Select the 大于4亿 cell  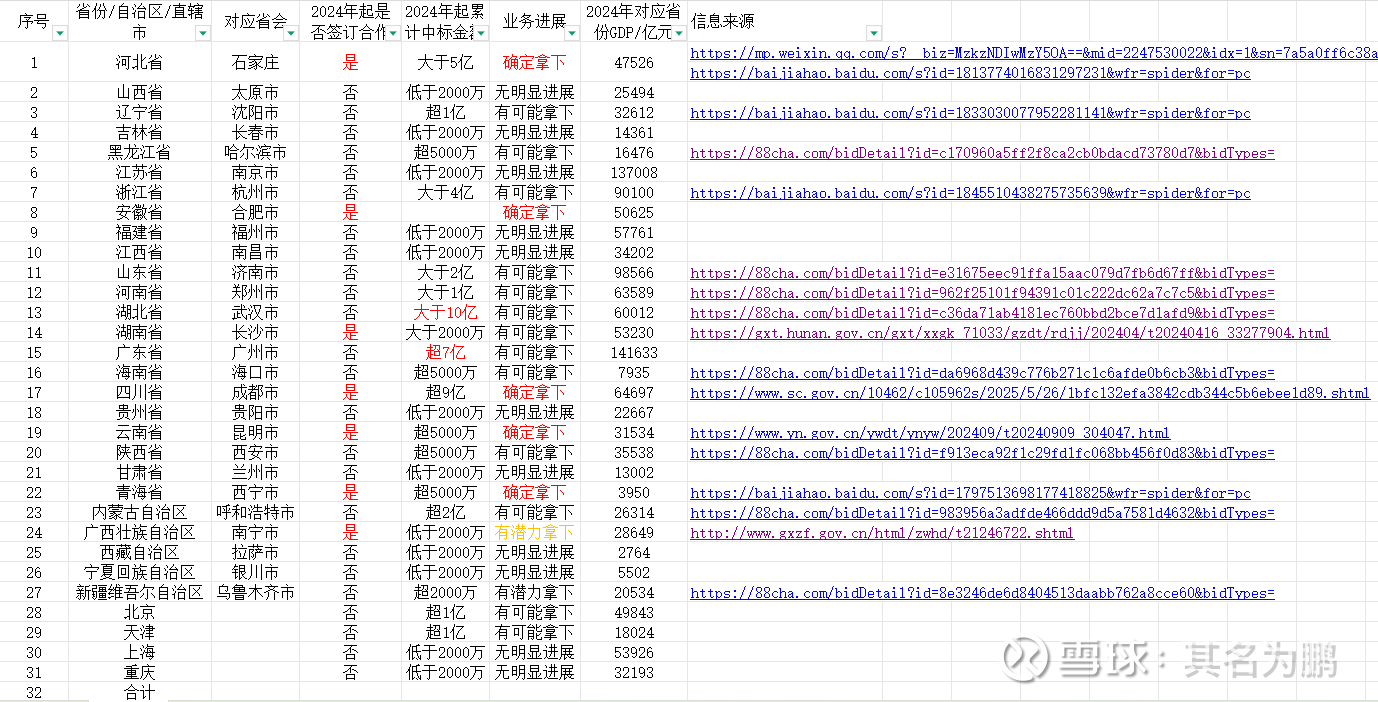(445, 192)
